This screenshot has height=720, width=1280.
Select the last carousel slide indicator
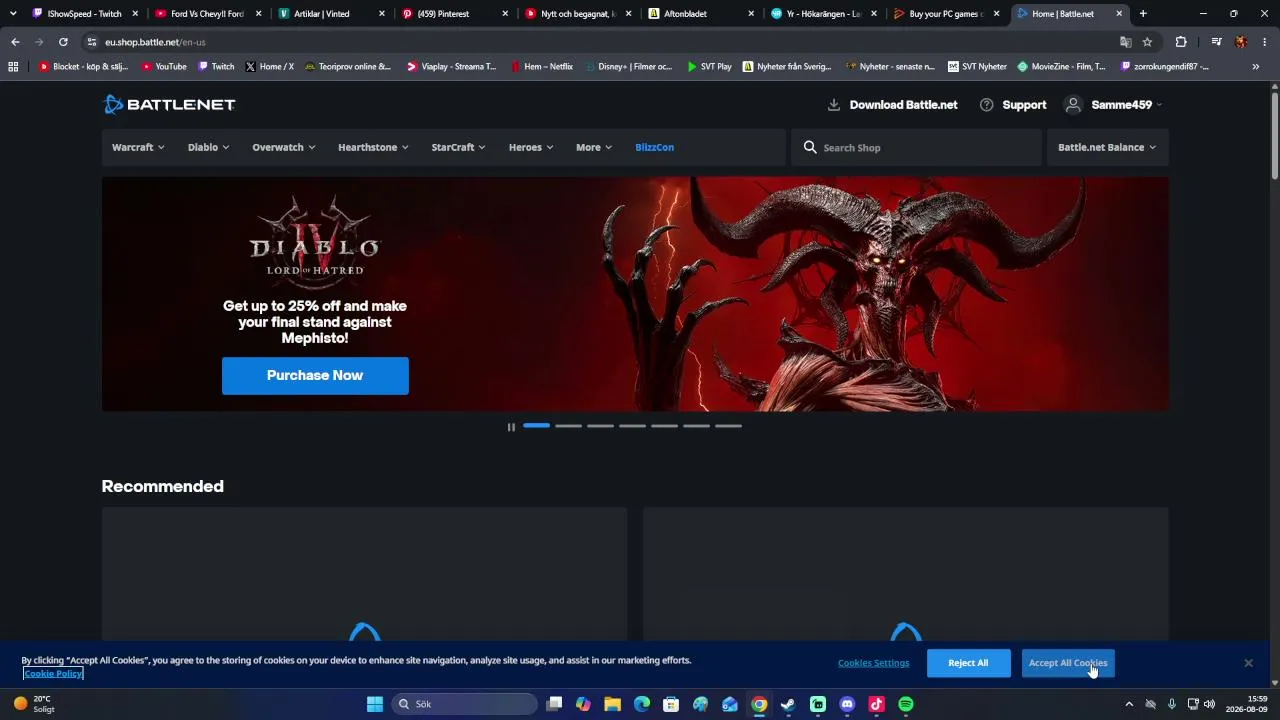click(x=728, y=426)
